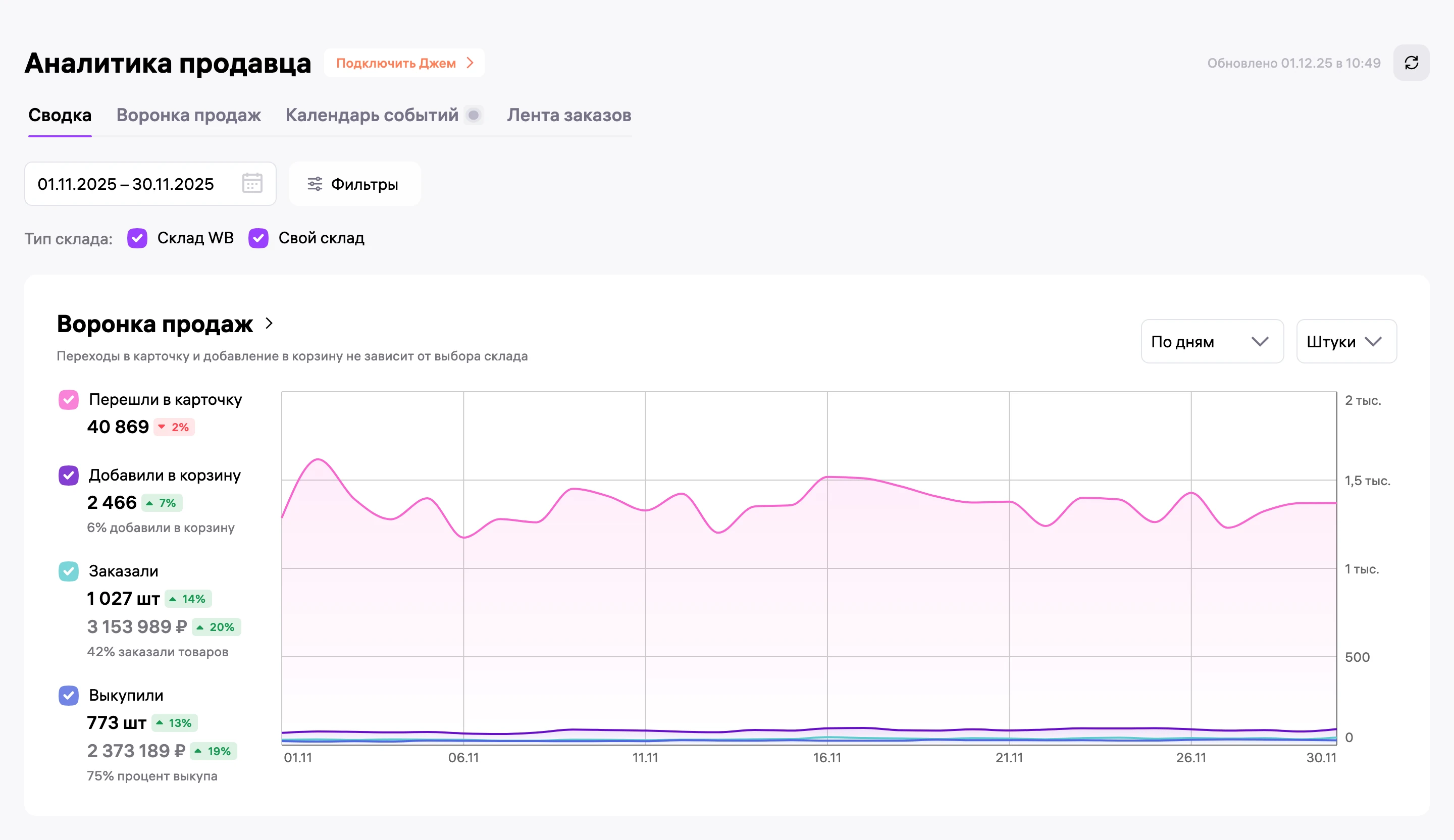
Task: Click the 06.11 date on chart axis
Action: (x=463, y=758)
